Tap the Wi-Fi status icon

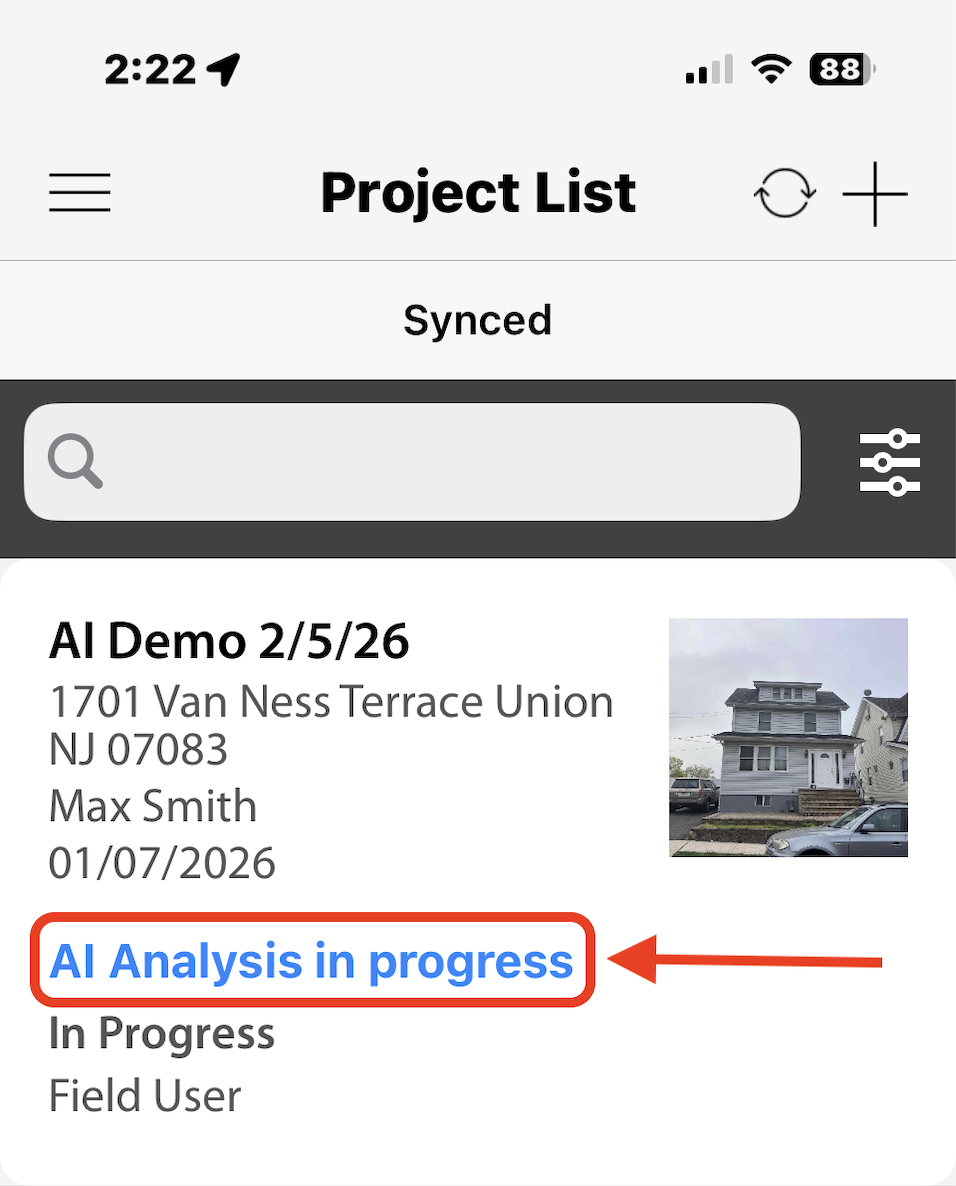point(770,70)
